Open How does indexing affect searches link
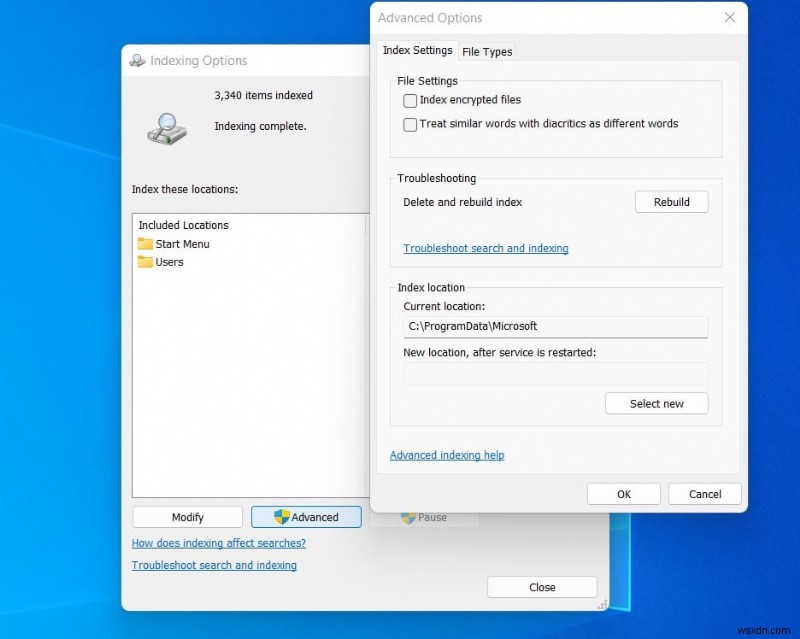 pos(218,543)
